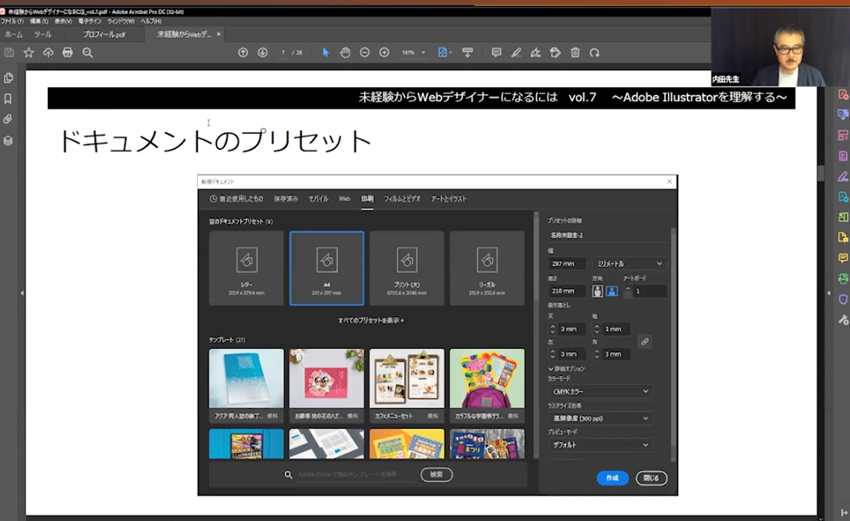Image resolution: width=850 pixels, height=521 pixels.
Task: Toggle the bleed link chain icon
Action: click(645, 342)
